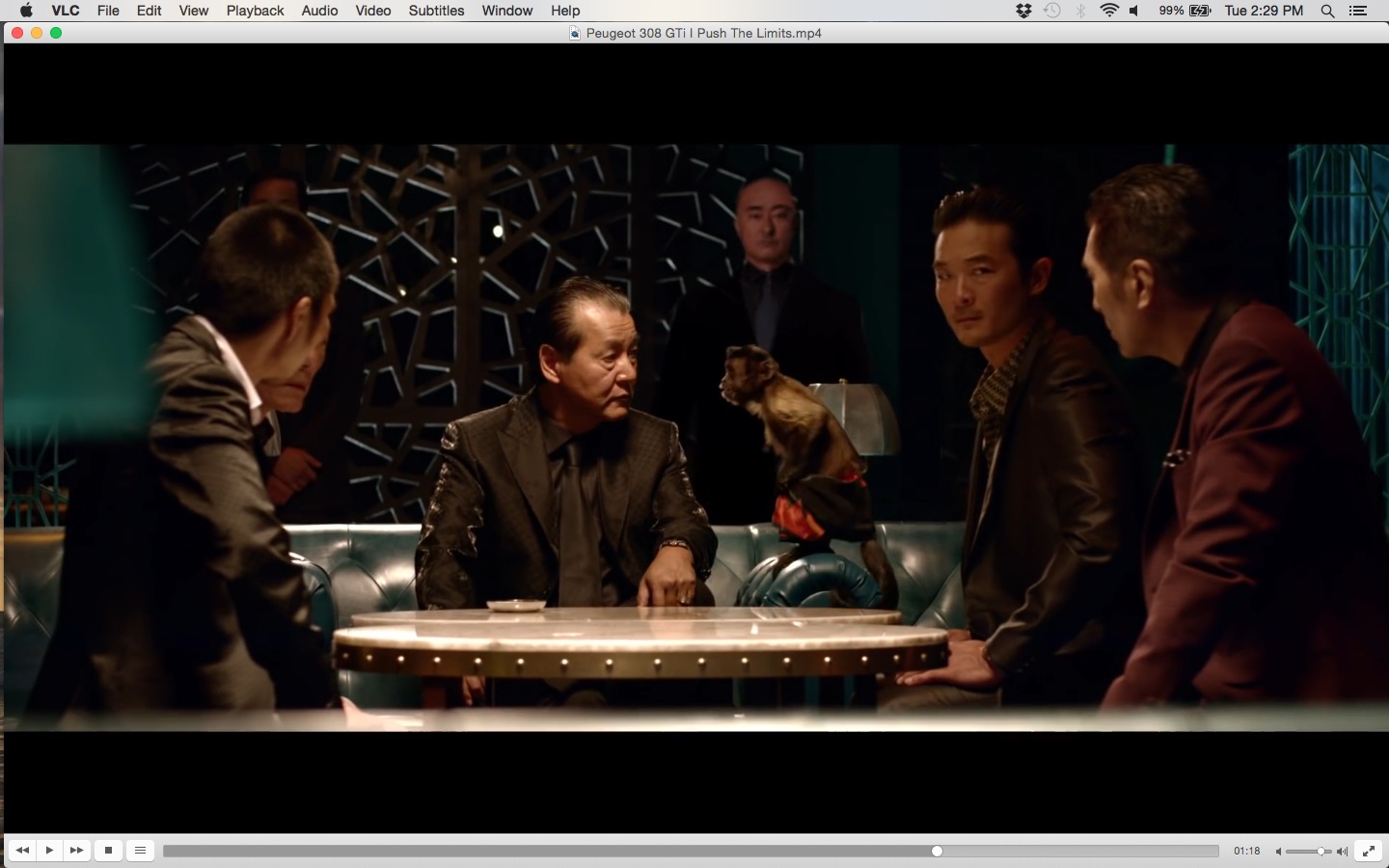Click the window title Peugeot 308 GTi
This screenshot has width=1389, height=868.
[704, 33]
